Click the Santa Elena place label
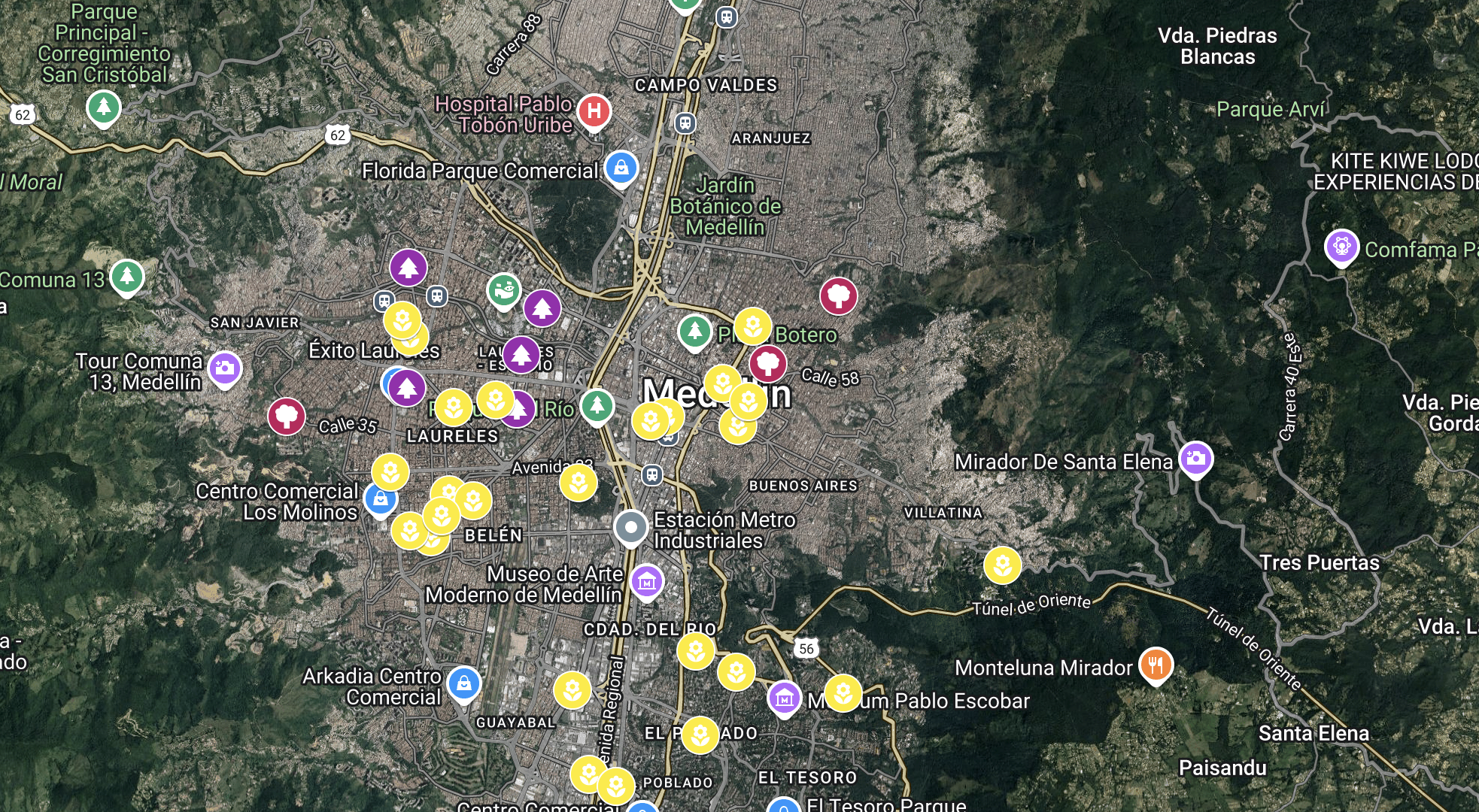Viewport: 1479px width, 812px height. 1313,733
